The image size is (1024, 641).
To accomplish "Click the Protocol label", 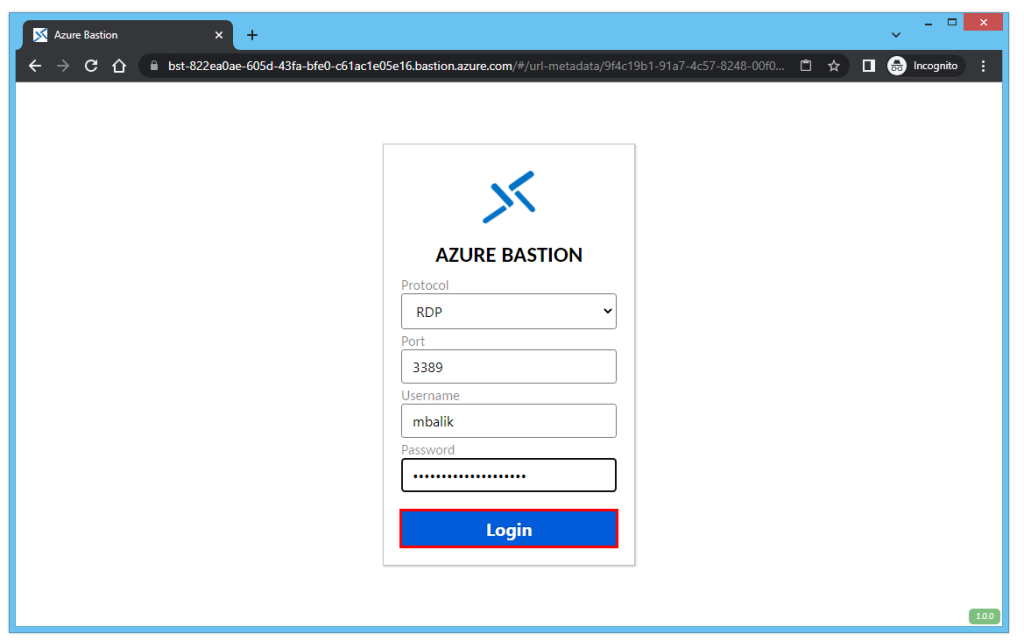I will pos(424,285).
